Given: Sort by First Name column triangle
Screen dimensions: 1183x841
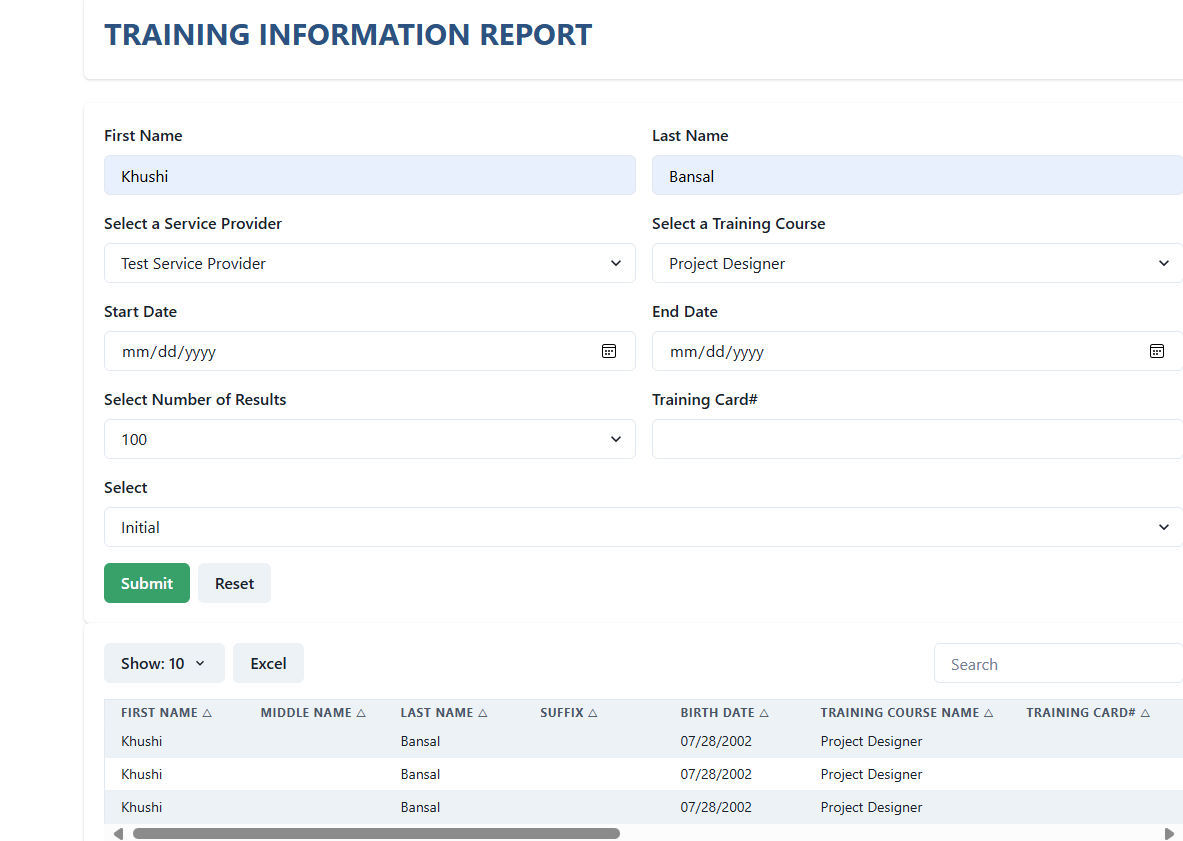Looking at the screenshot, I should [207, 713].
